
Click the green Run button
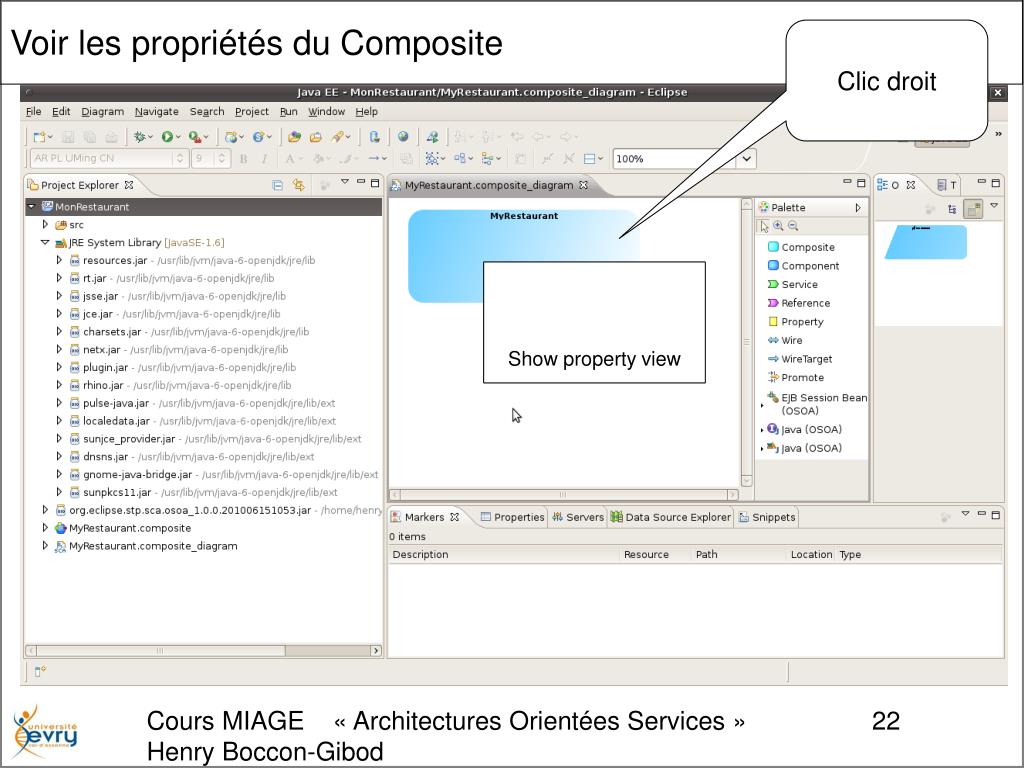168,136
